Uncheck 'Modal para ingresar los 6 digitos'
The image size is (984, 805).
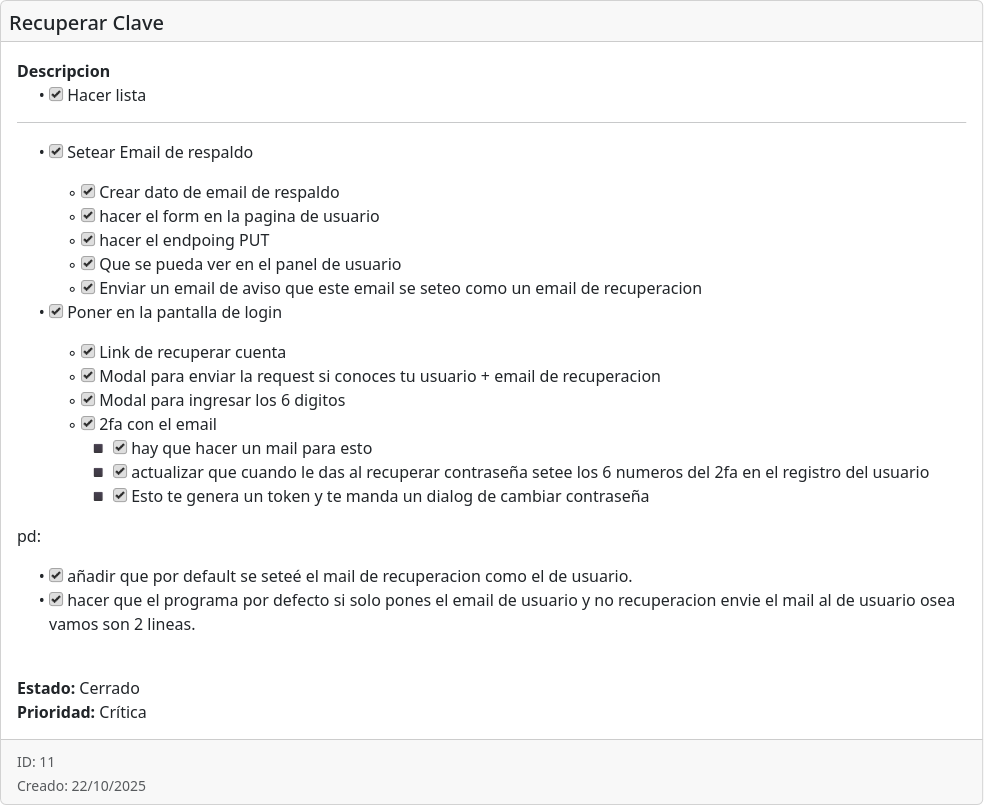click(x=89, y=400)
